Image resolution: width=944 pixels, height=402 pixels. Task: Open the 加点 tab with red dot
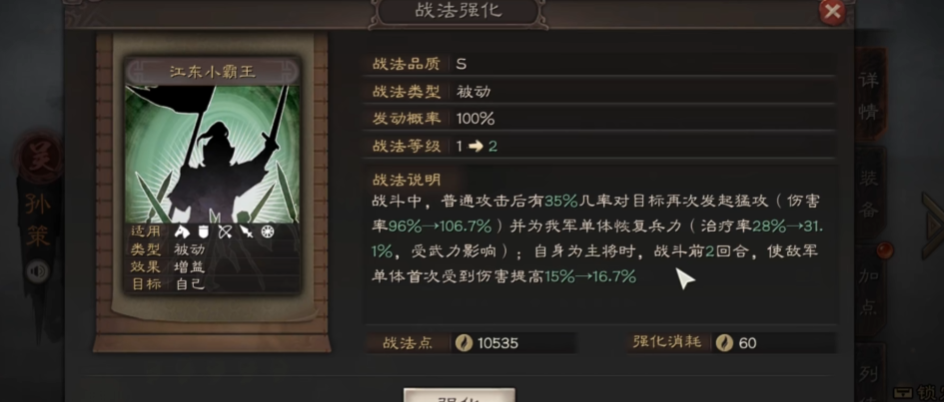(x=869, y=291)
